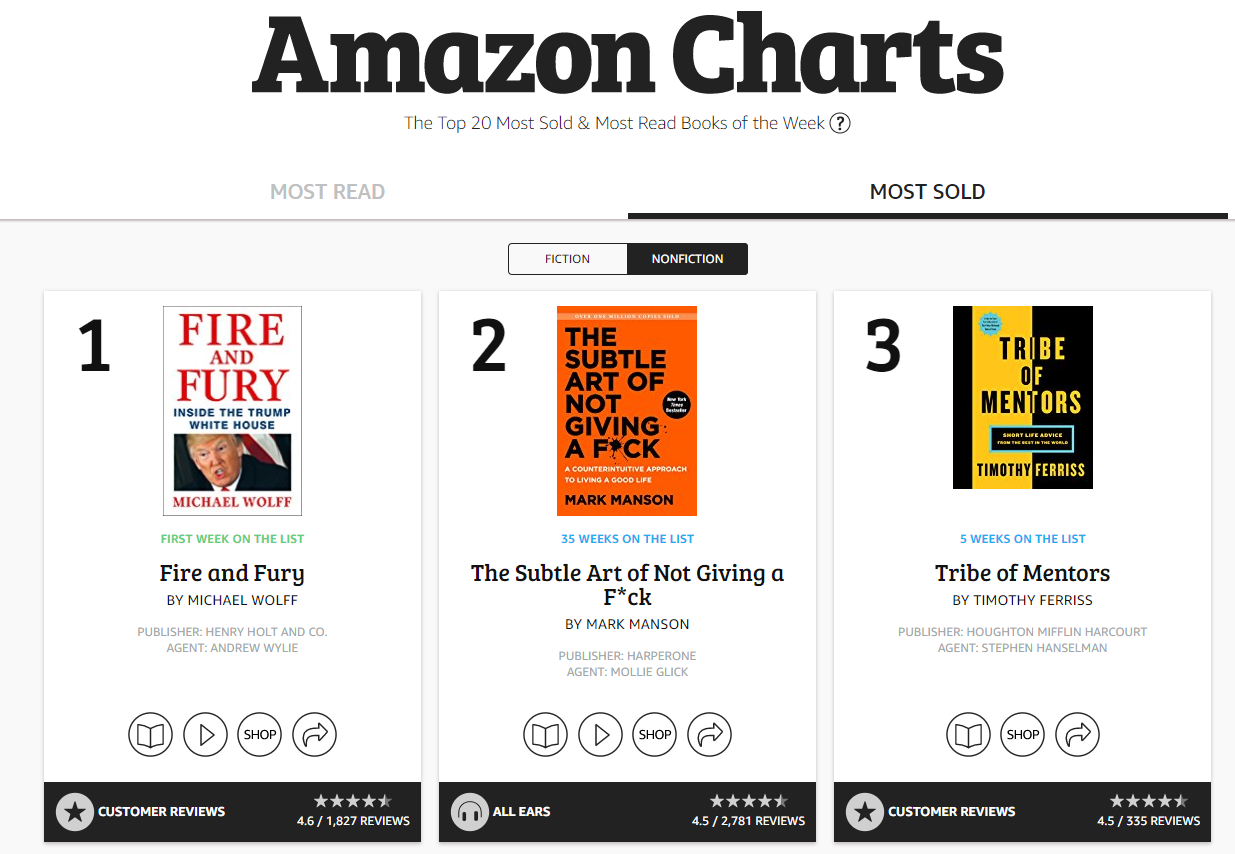Screen dimensions: 1235x854
Task: Click the SHOP icon under The Subtle Art
Action: pyautogui.click(x=655, y=735)
